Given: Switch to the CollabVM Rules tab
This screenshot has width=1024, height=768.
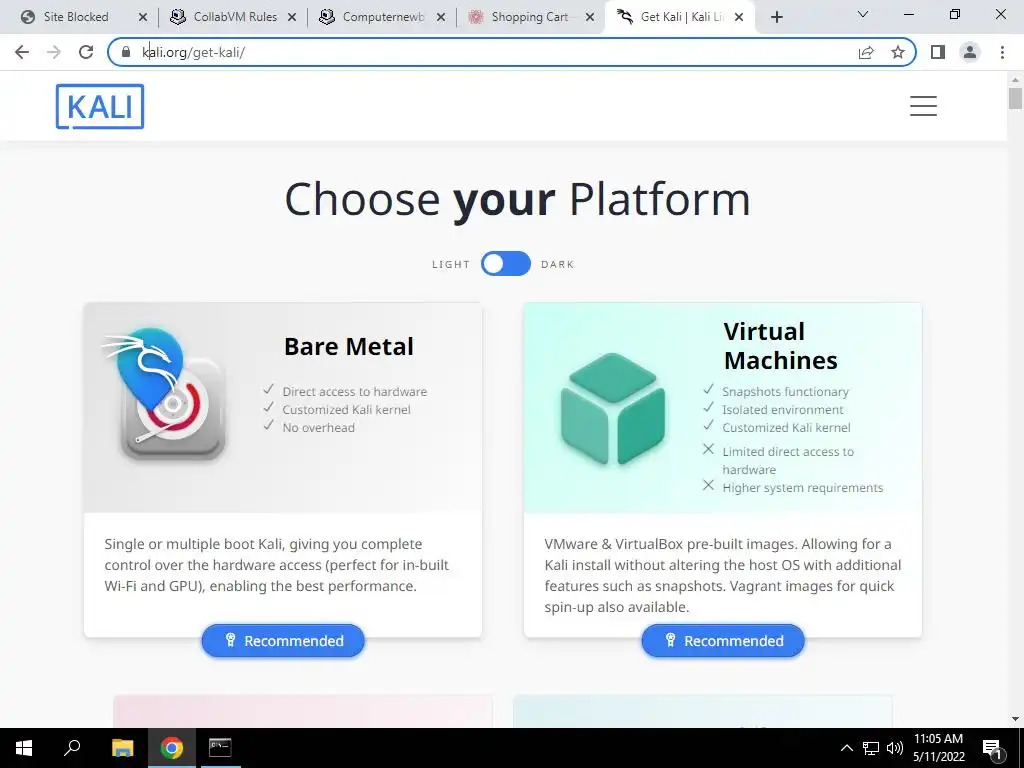Looking at the screenshot, I should [x=233, y=17].
